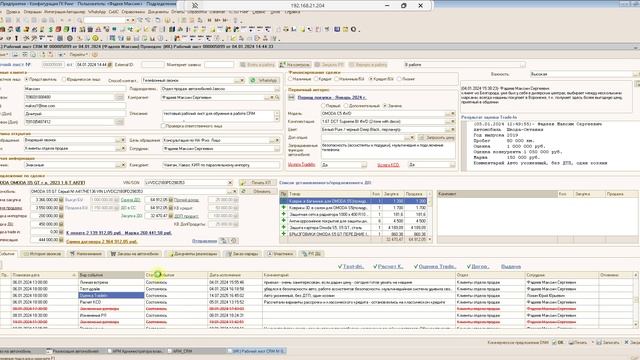The height and width of the screenshot is (360, 640).
Task: Open the WhatsApp menu in the menu bar
Action: pyautogui.click(x=97, y=12)
